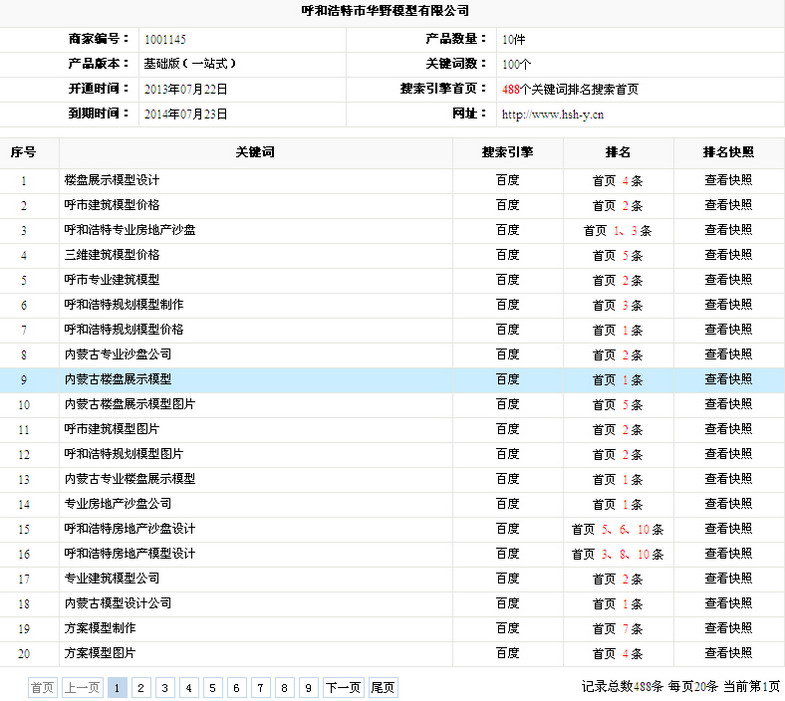Select keyword 呼市建筑模型价格

112,205
